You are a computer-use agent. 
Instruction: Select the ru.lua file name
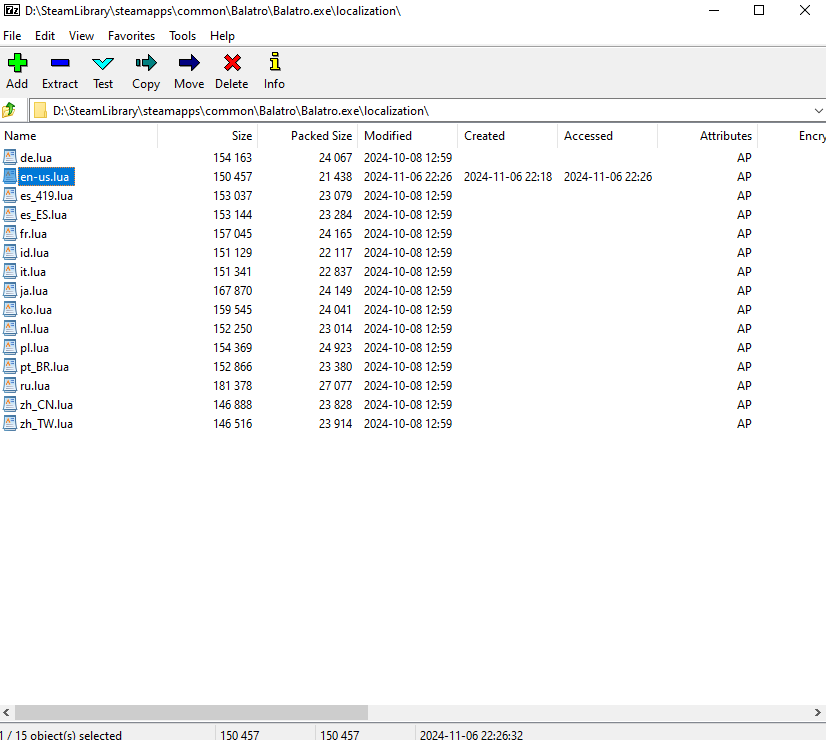[x=35, y=385]
